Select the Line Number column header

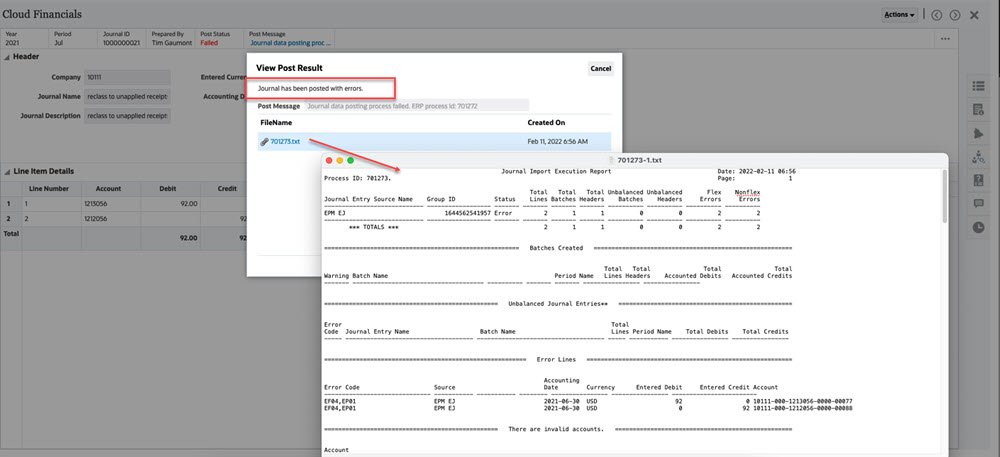tap(49, 189)
